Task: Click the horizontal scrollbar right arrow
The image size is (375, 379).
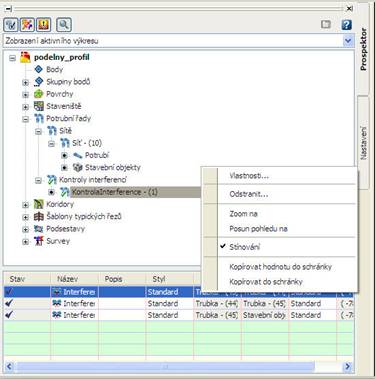Action: 348,367
